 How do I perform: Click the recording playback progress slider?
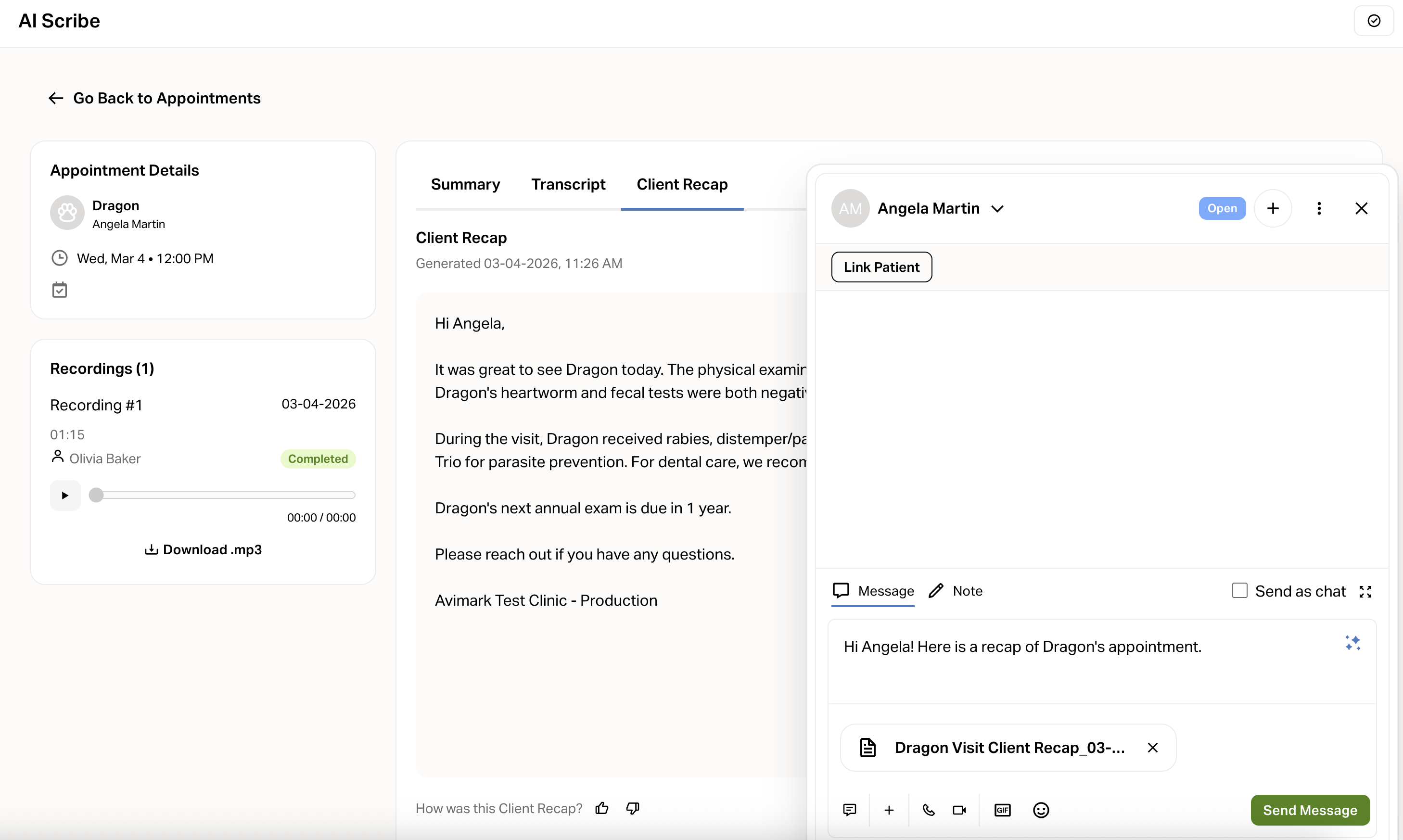225,495
